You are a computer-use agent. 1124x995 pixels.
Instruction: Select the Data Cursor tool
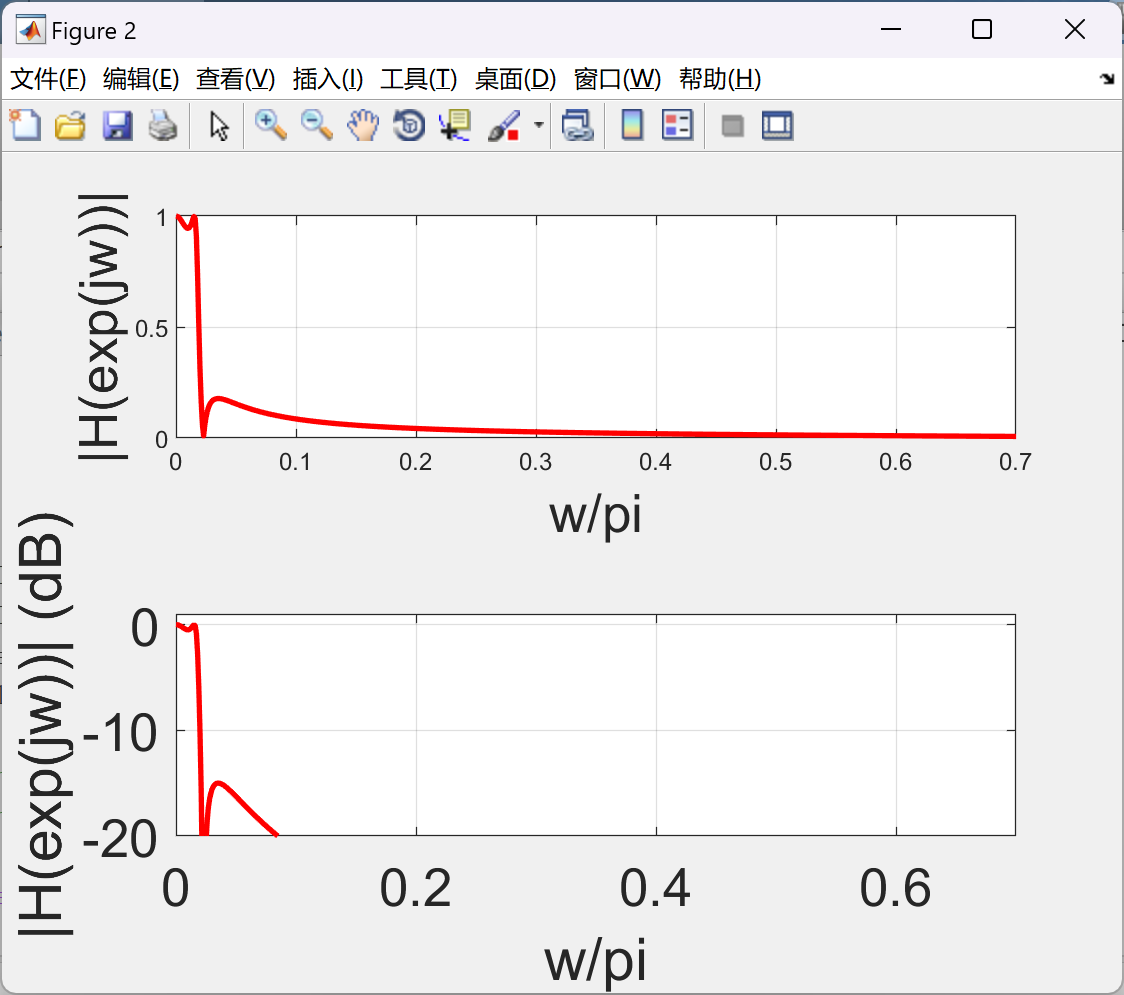[454, 125]
